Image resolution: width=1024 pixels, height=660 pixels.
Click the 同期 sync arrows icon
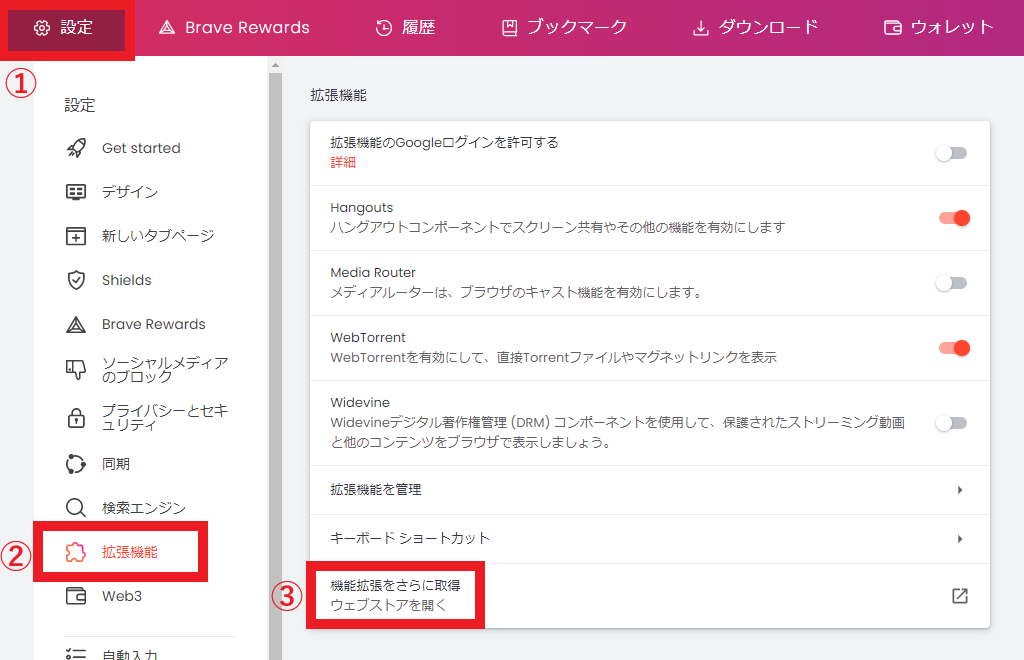point(76,464)
